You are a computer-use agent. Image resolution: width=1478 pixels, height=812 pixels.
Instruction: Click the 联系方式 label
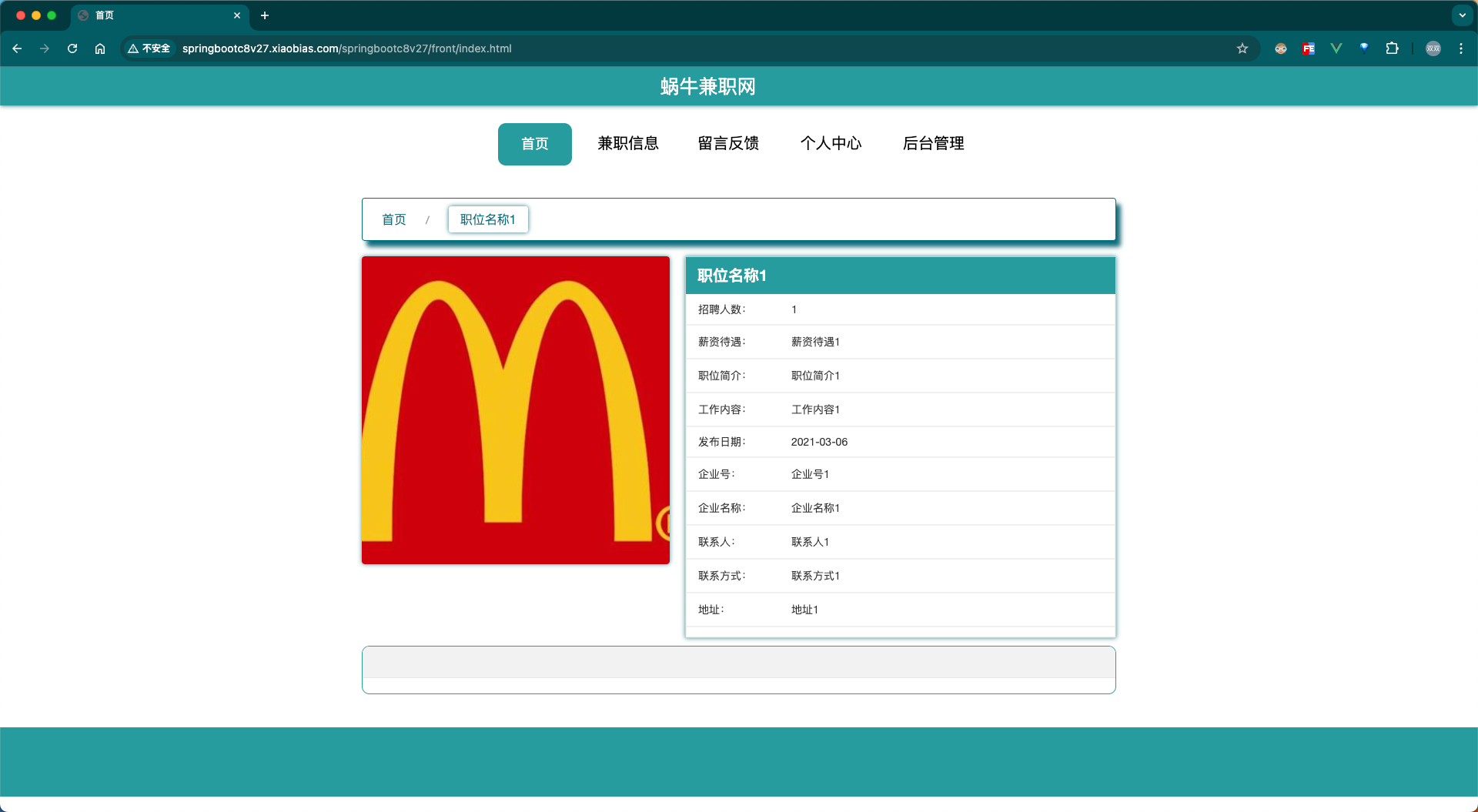pos(721,576)
